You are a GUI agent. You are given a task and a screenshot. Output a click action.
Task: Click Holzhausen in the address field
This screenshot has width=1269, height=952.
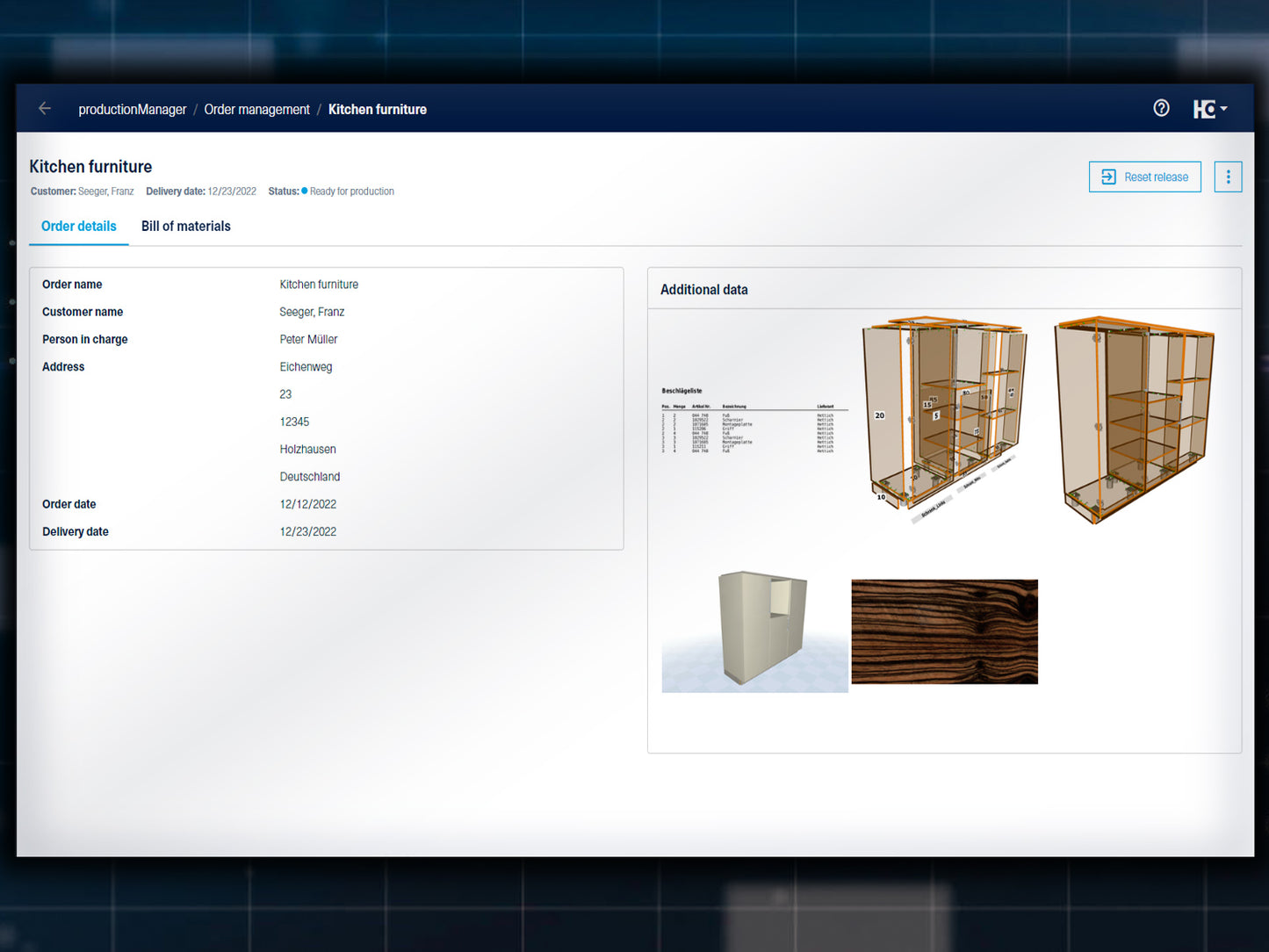click(x=307, y=450)
